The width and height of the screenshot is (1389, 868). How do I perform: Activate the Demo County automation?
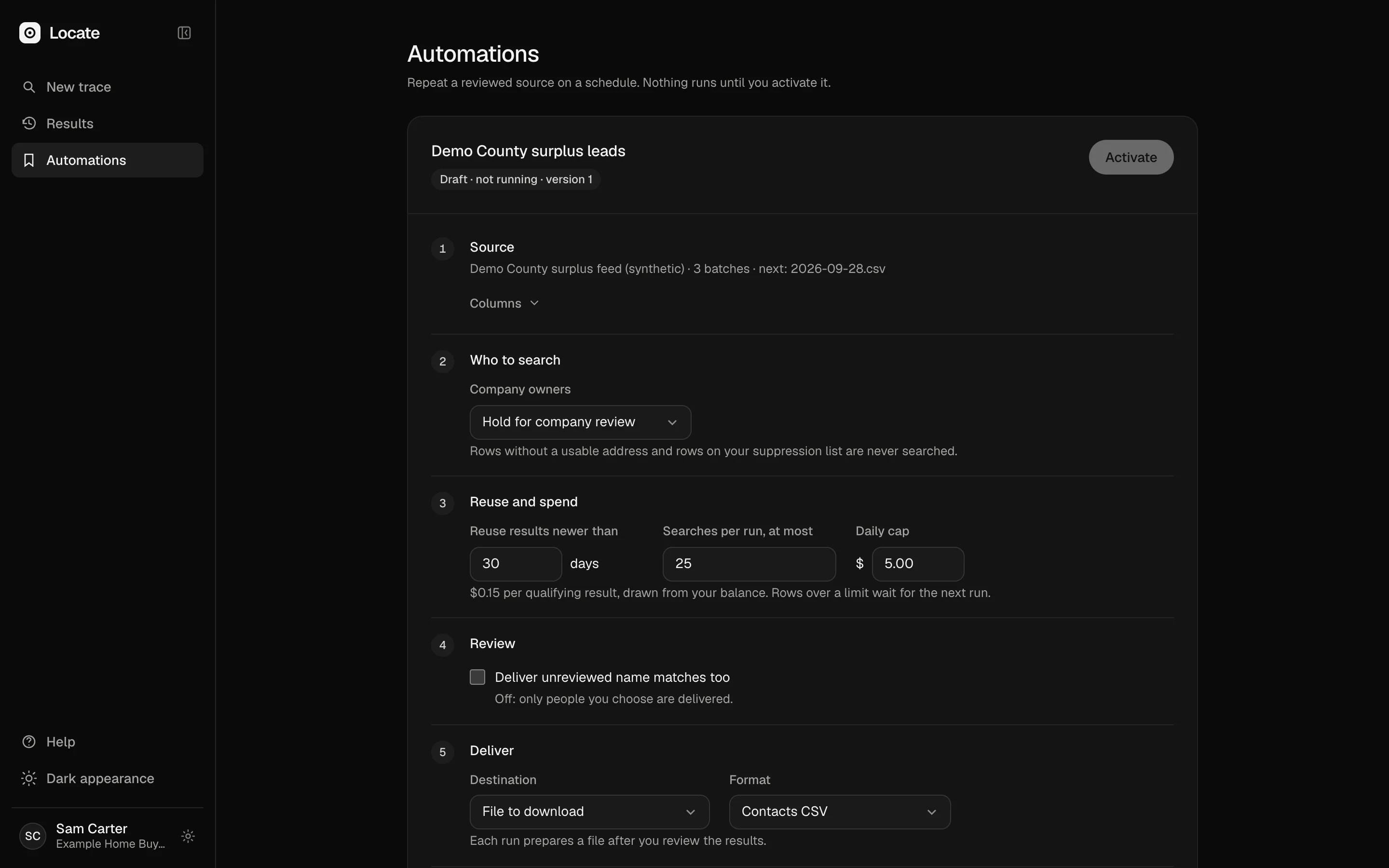[x=1130, y=157]
